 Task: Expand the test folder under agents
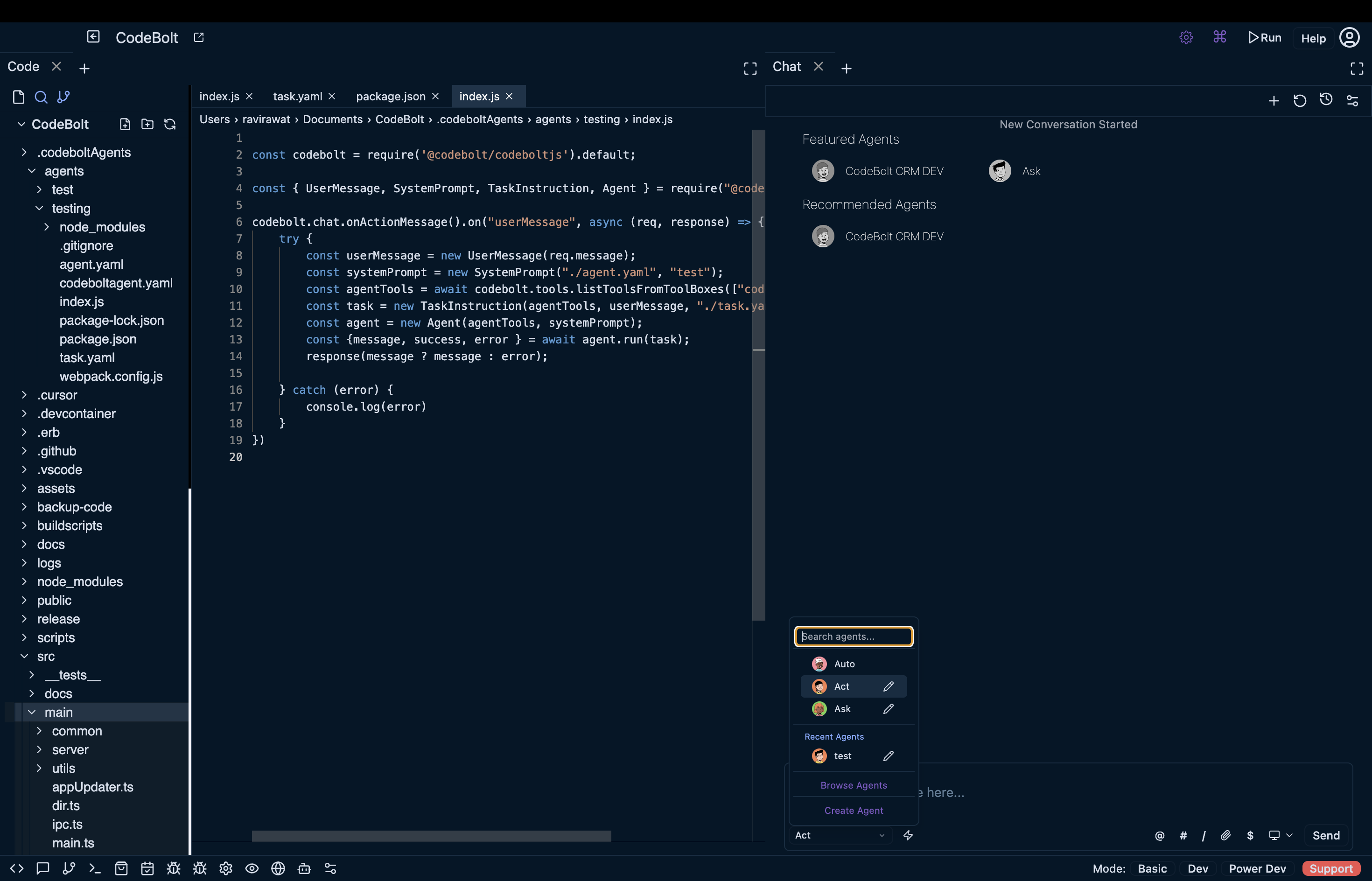pyautogui.click(x=39, y=189)
